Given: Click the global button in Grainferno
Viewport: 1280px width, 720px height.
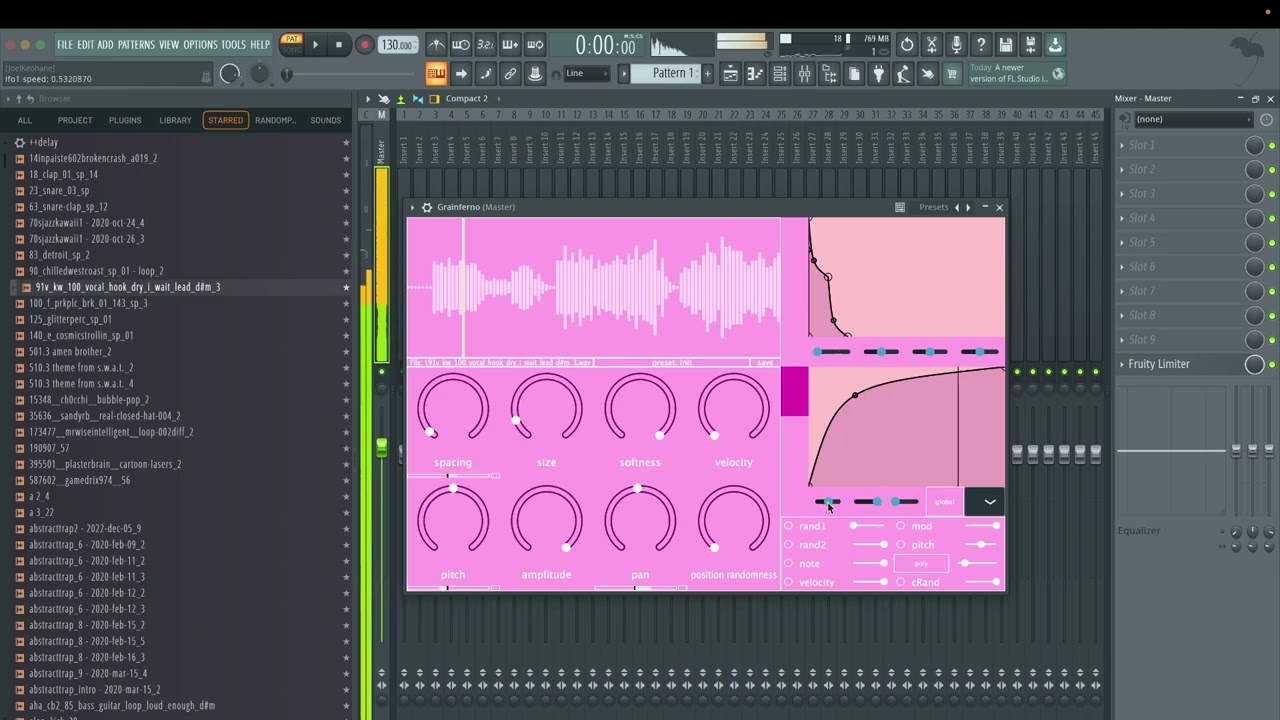Looking at the screenshot, I should tap(944, 502).
